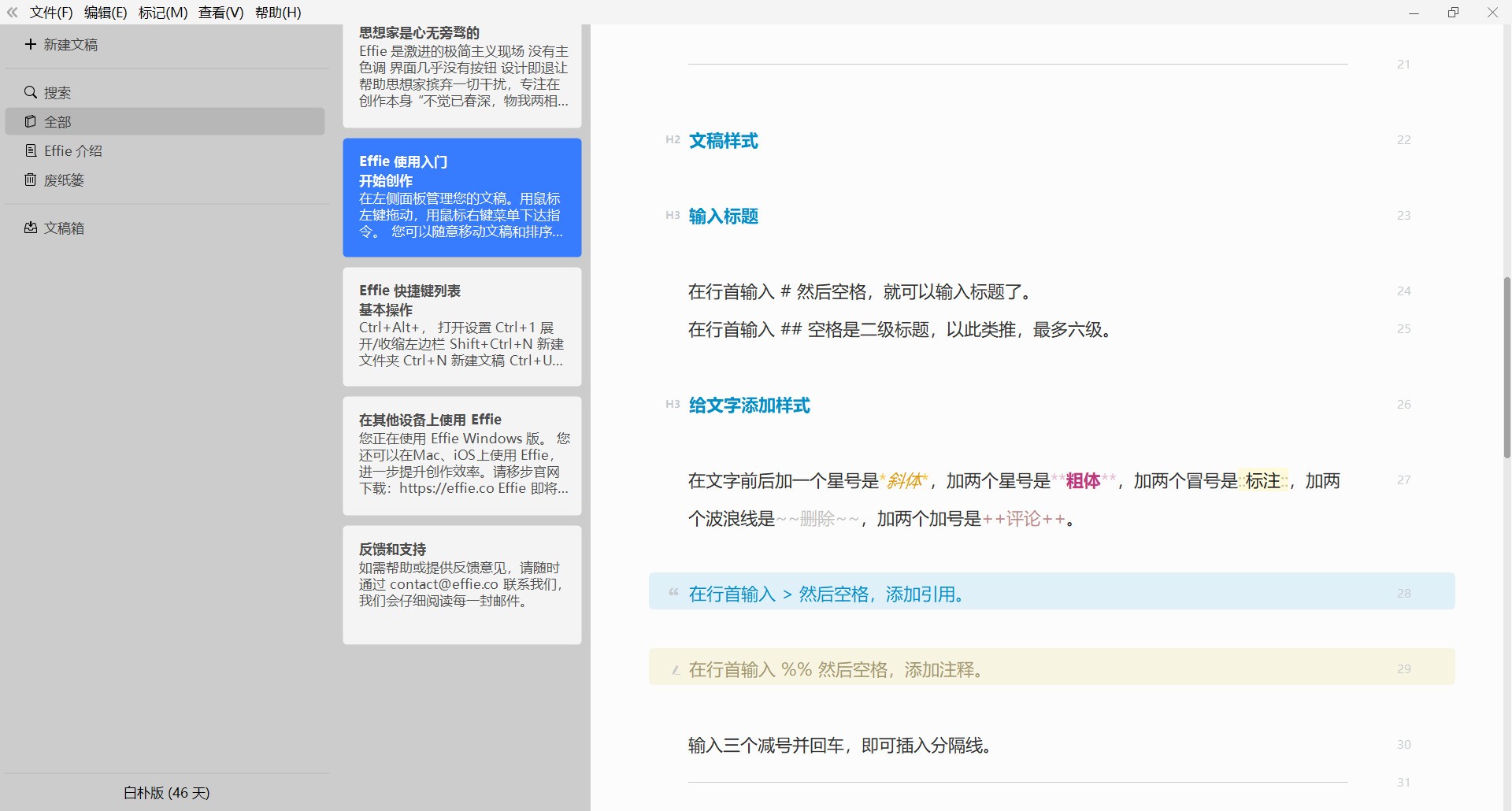The image size is (1512, 811).
Task: Open the 编辑(E) menu
Action: click(106, 13)
